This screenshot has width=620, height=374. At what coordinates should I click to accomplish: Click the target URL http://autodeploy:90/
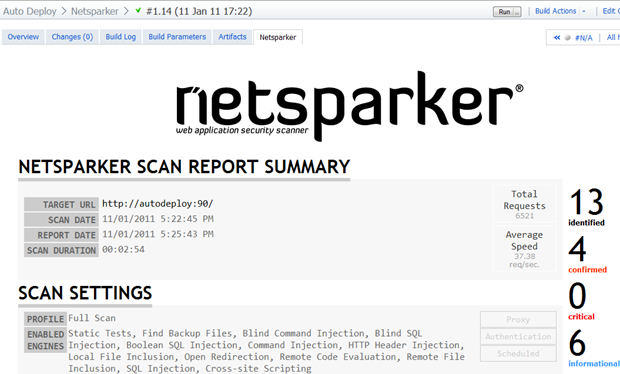(157, 204)
